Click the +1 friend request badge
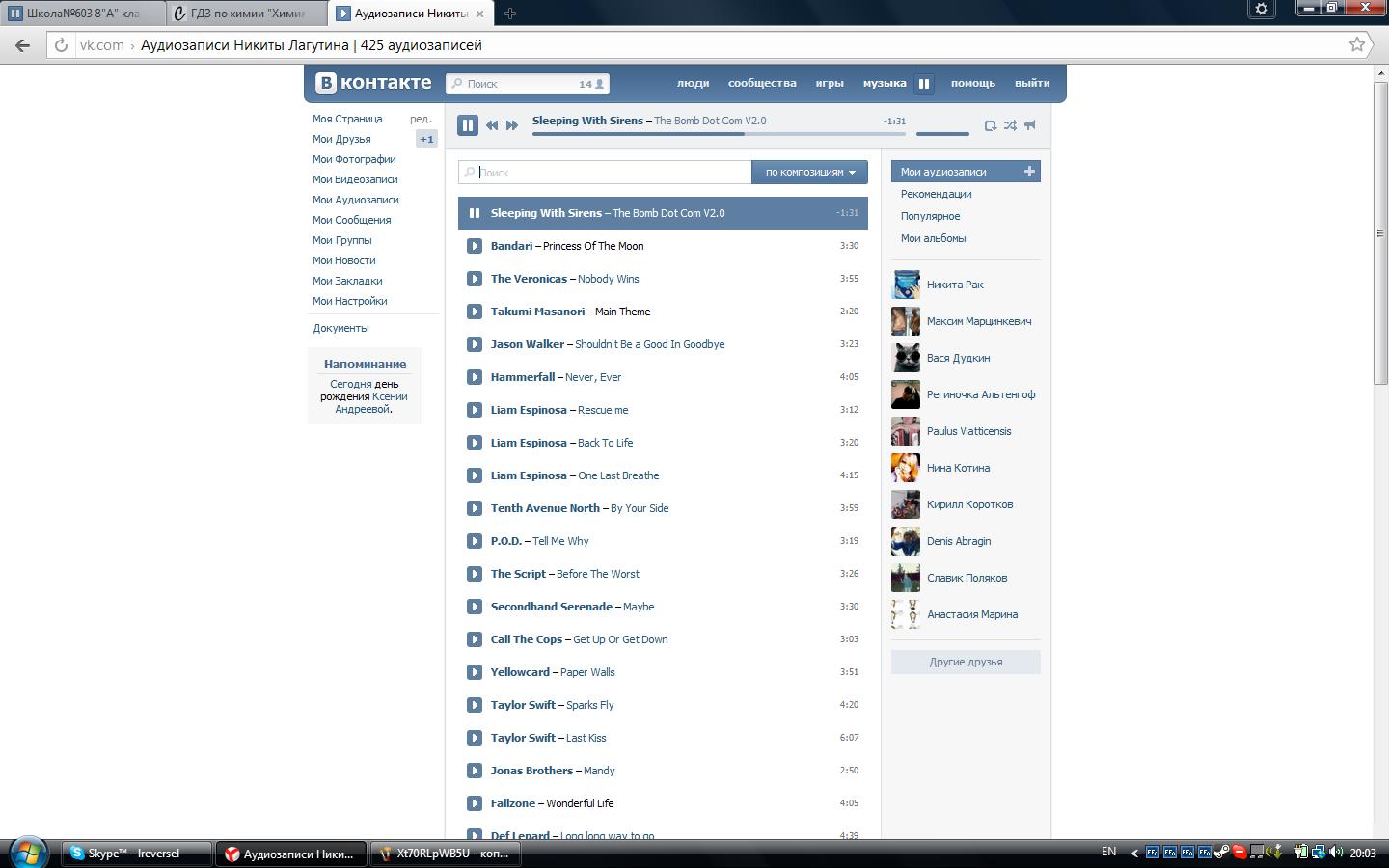Viewport: 1389px width, 868px height. 426,139
